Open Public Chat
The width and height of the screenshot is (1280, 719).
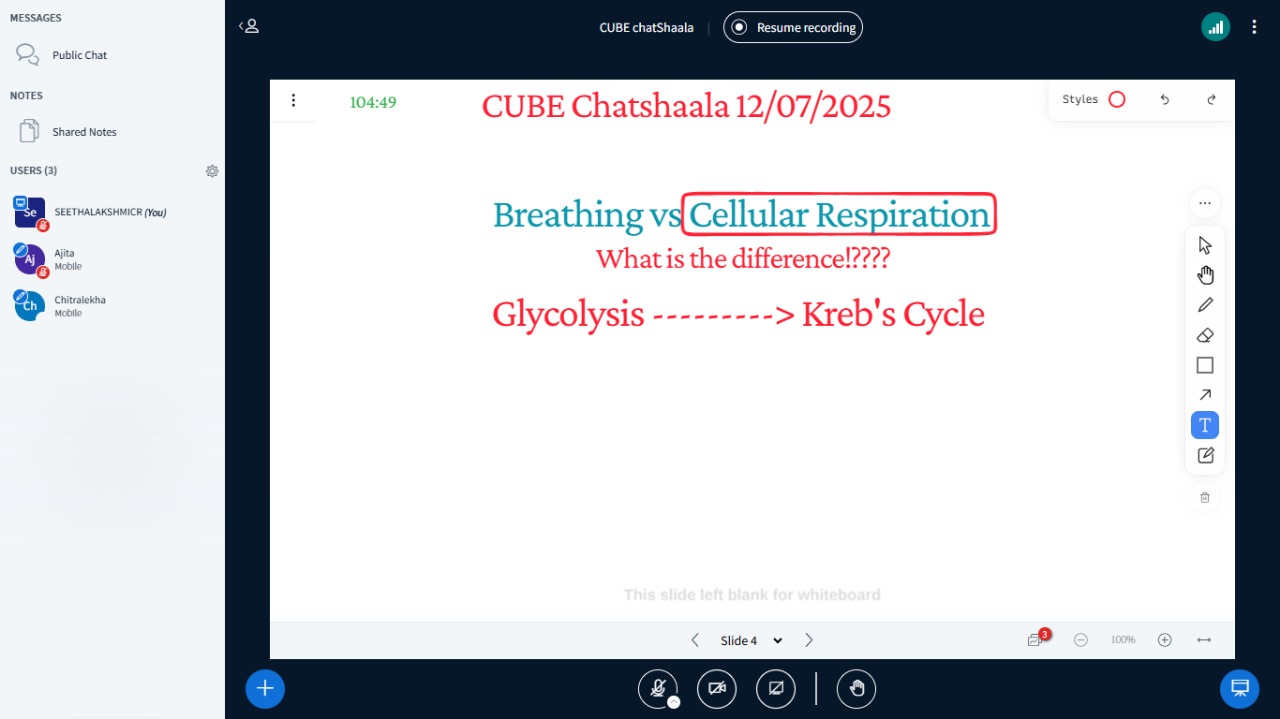click(112, 55)
